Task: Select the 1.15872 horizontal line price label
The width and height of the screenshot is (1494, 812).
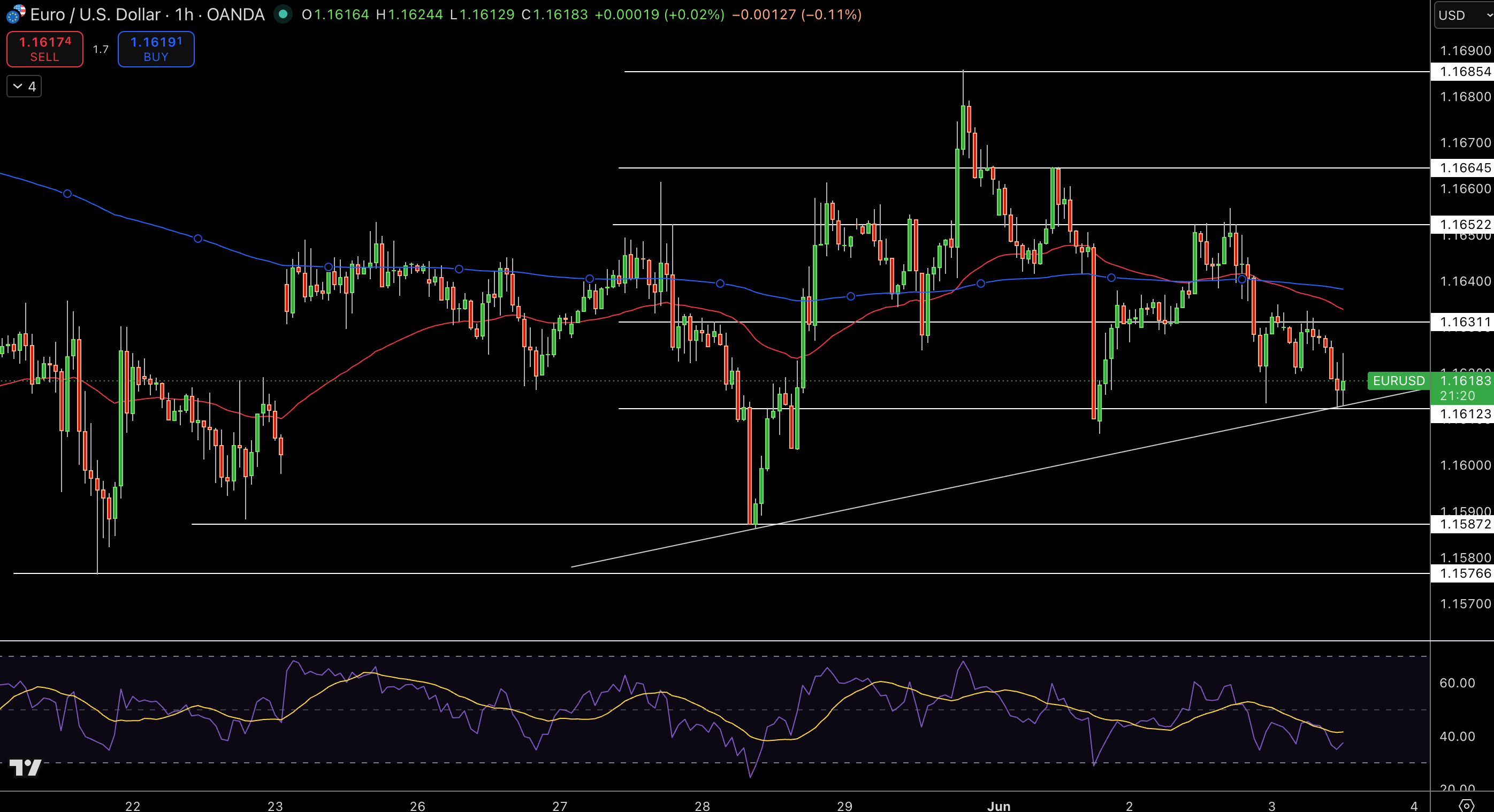Action: (1462, 524)
